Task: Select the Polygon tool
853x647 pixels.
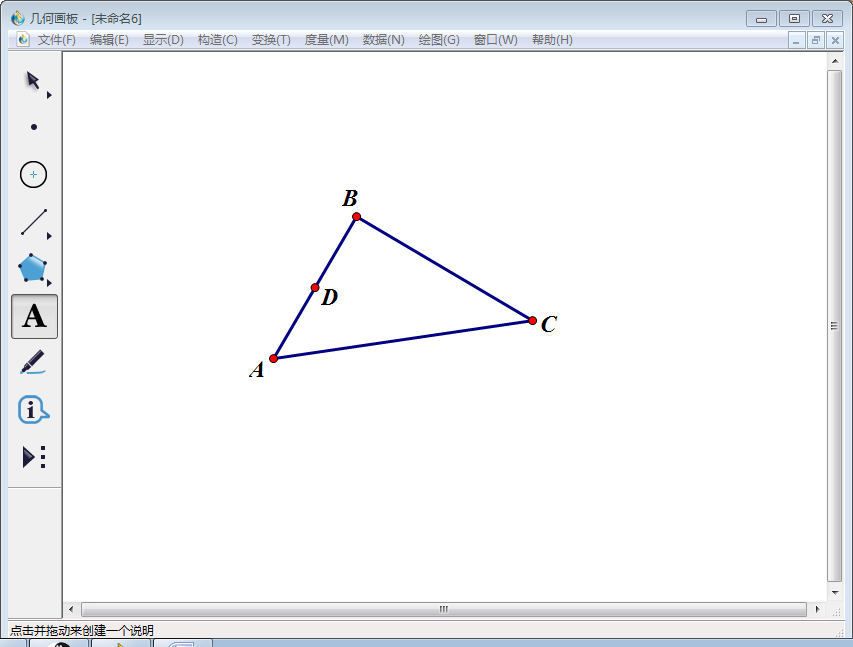Action: [x=32, y=268]
